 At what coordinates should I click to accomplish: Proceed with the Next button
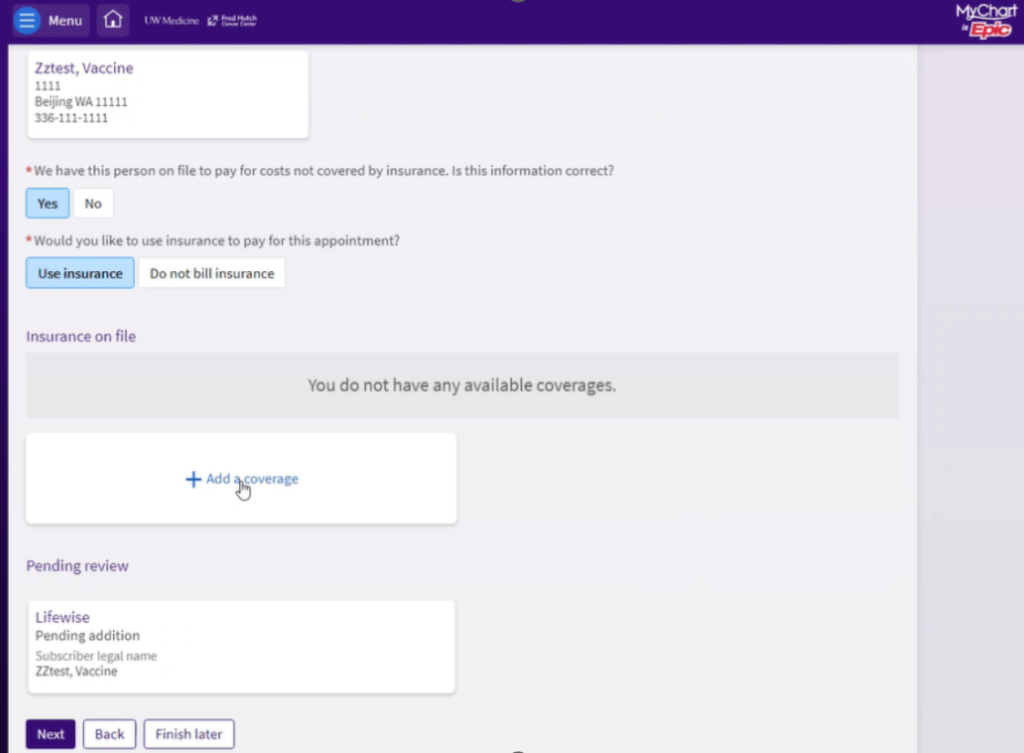pos(51,734)
